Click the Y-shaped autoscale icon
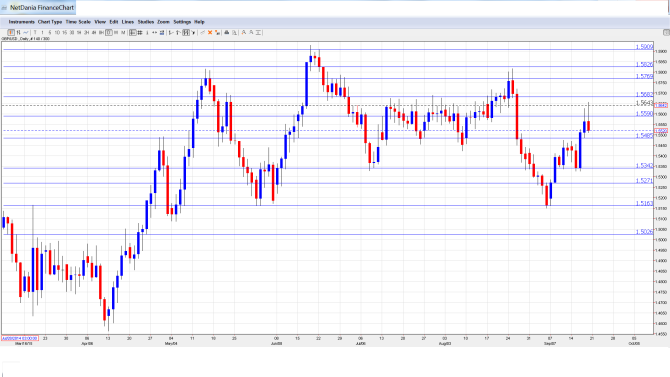Viewport: 670px width, 377px height. (193, 32)
